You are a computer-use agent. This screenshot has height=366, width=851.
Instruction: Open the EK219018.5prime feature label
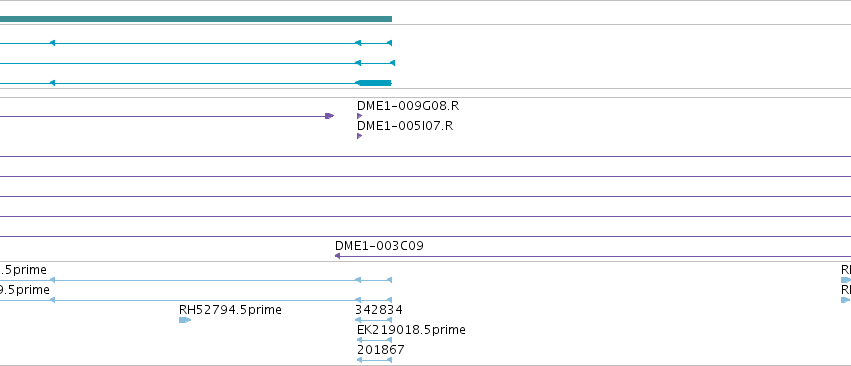[x=411, y=330]
